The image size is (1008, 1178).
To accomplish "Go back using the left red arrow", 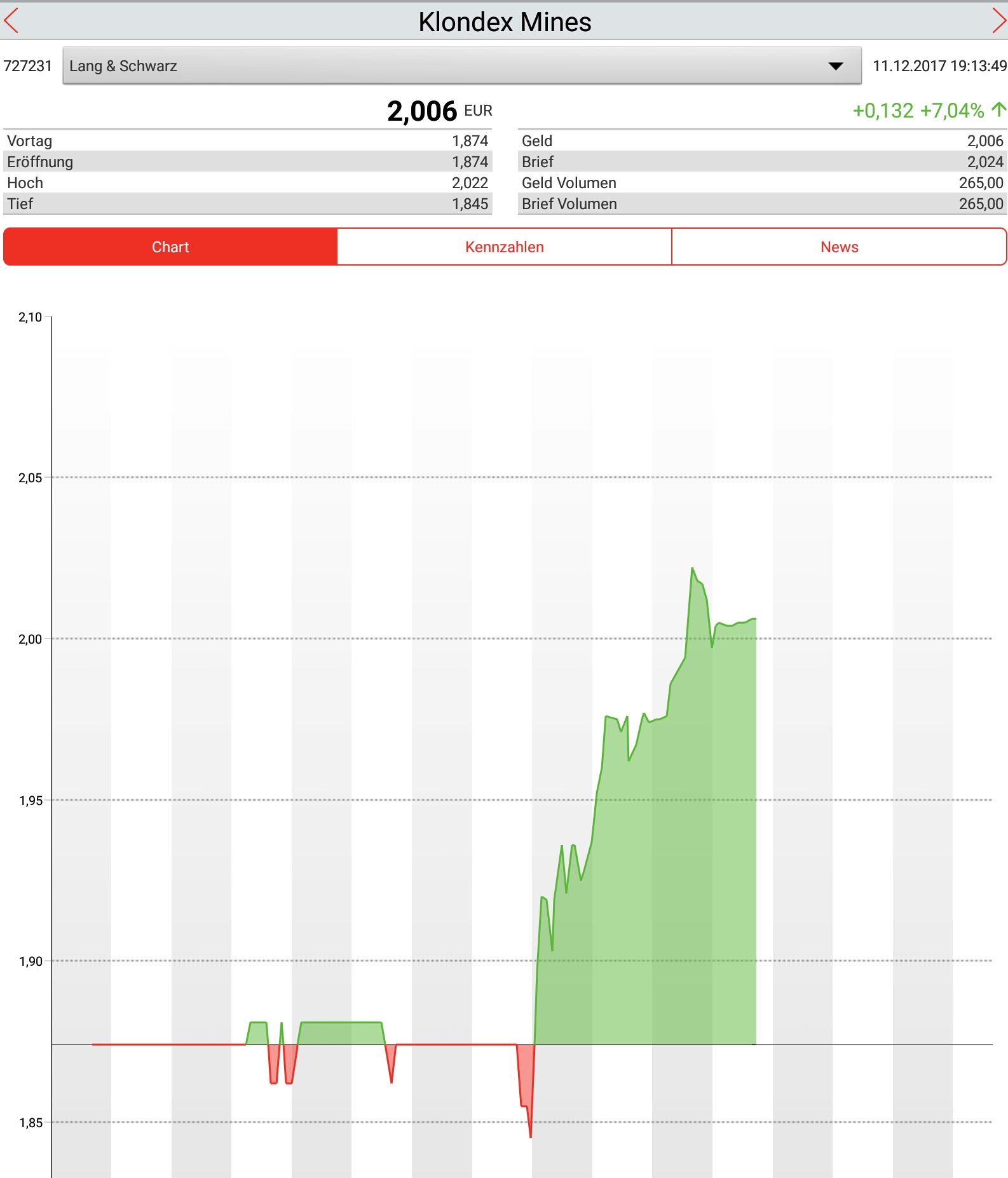I will coord(11,21).
